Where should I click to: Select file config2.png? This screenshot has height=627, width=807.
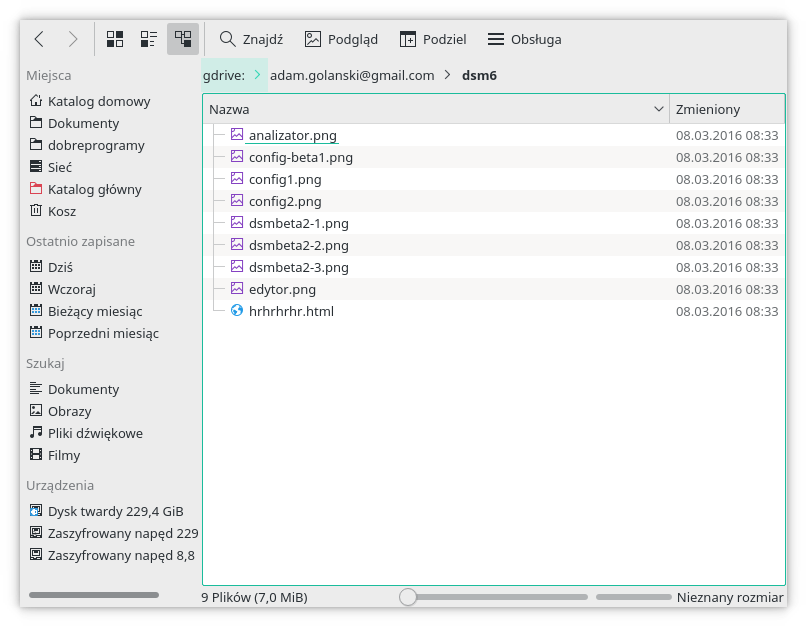(285, 201)
